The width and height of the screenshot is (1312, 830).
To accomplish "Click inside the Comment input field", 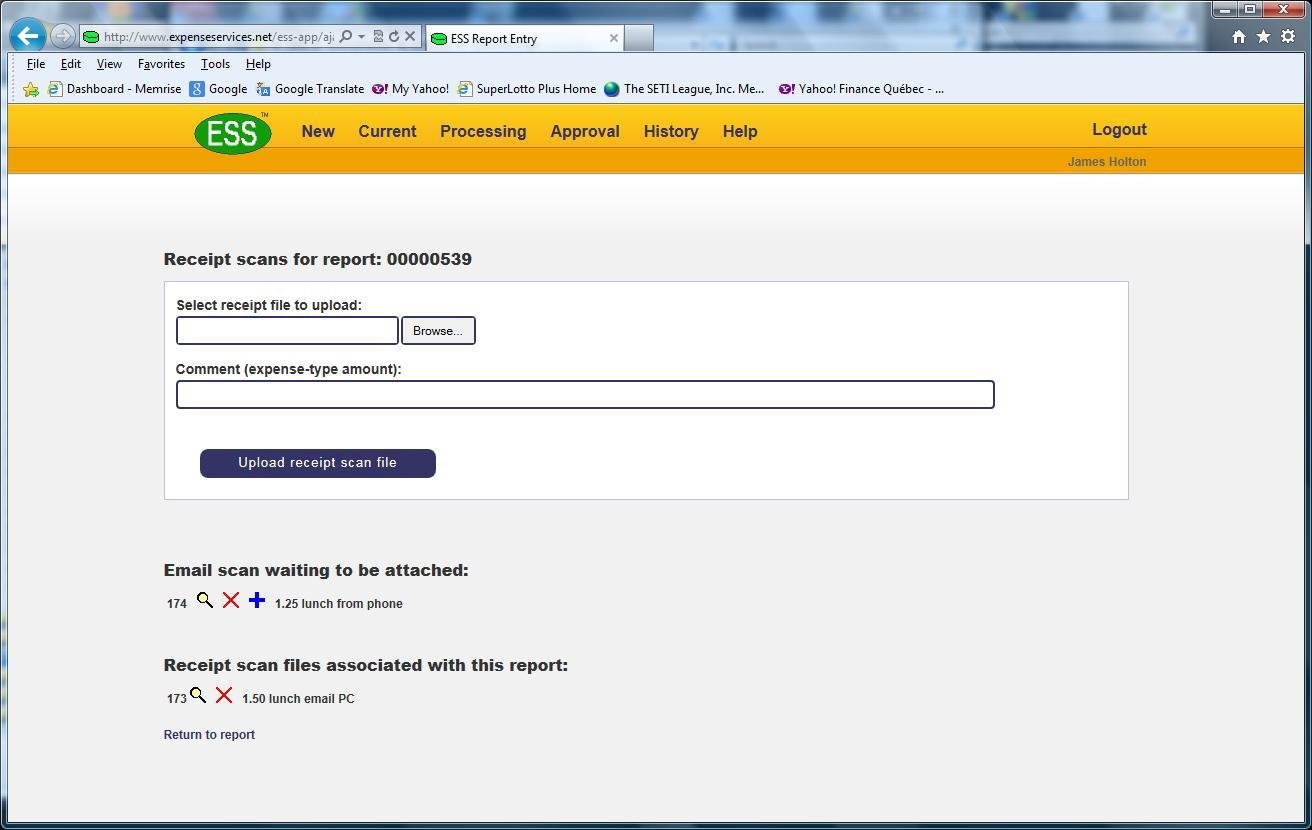I will coord(585,394).
